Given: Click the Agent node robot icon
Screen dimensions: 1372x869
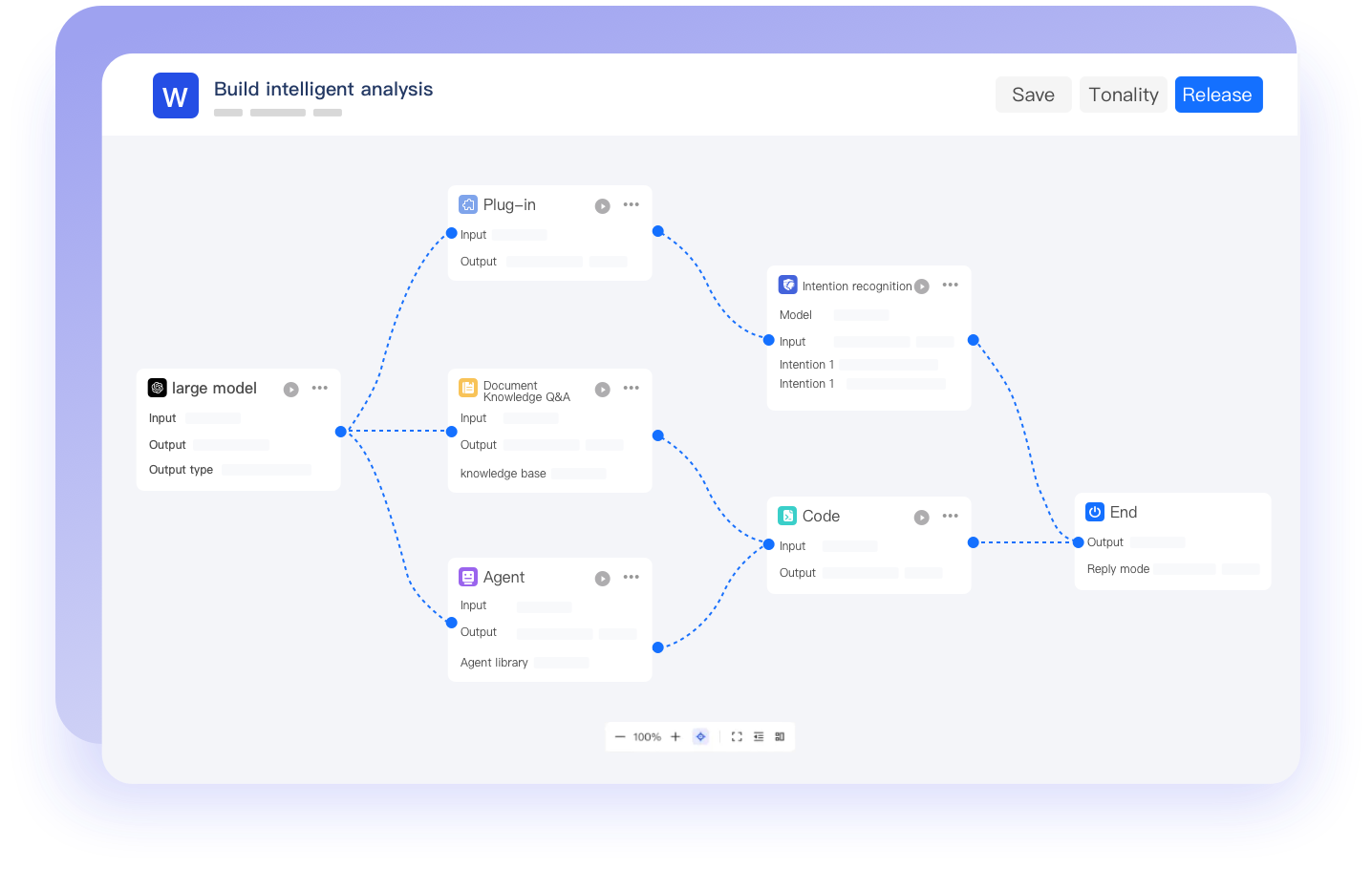Looking at the screenshot, I should coord(468,577).
